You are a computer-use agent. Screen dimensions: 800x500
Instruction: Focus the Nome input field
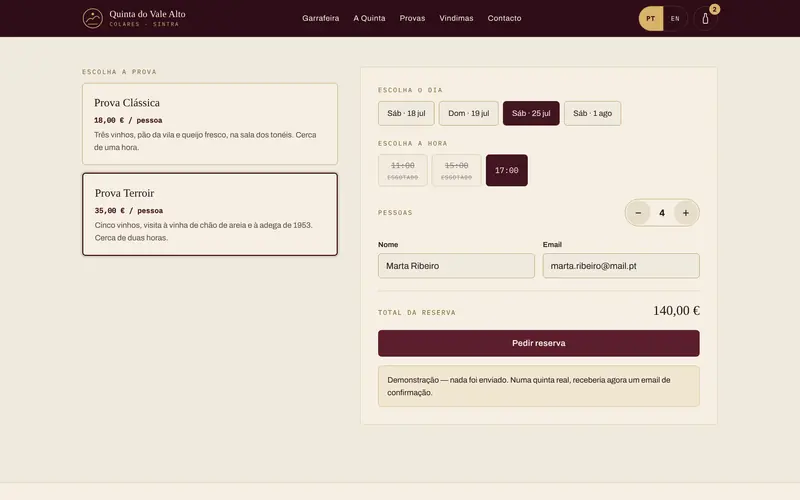pos(456,266)
